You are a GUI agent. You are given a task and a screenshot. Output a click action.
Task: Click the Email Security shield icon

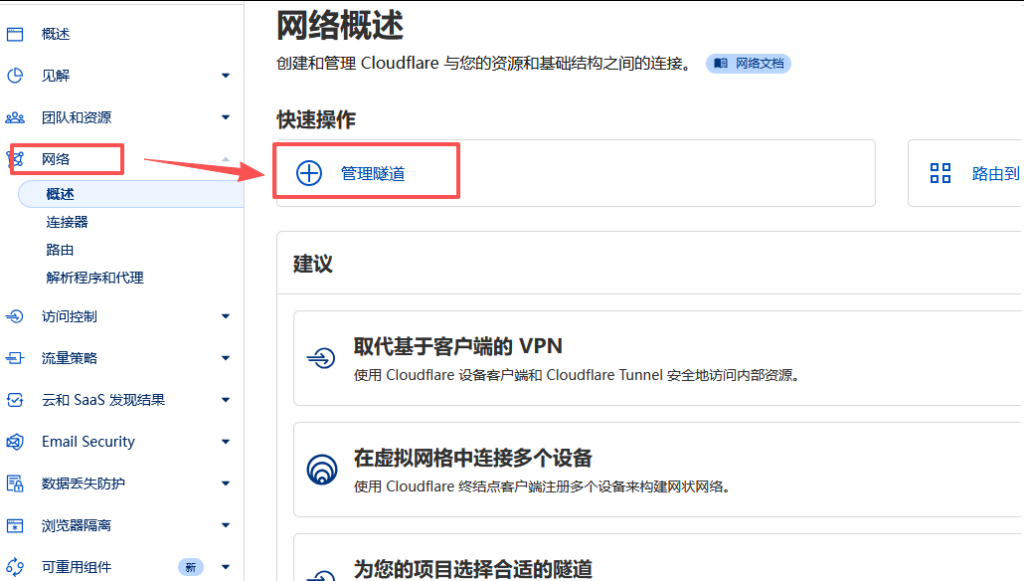tap(15, 441)
